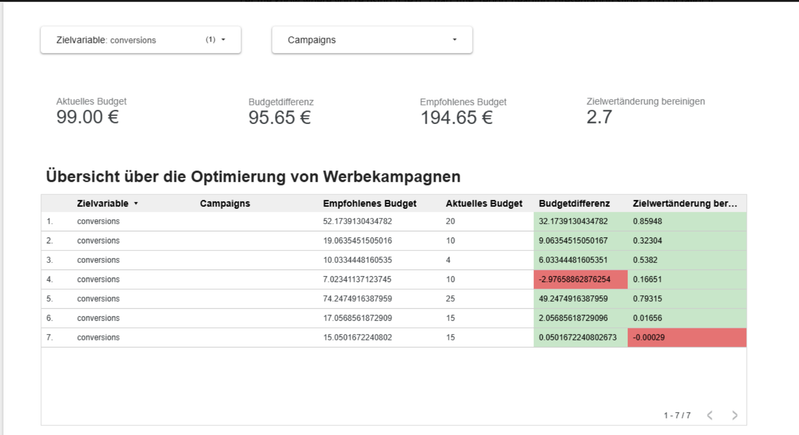This screenshot has width=799, height=435.
Task: Select the truncated Zielwertänderung ber... column header
Action: coord(686,203)
